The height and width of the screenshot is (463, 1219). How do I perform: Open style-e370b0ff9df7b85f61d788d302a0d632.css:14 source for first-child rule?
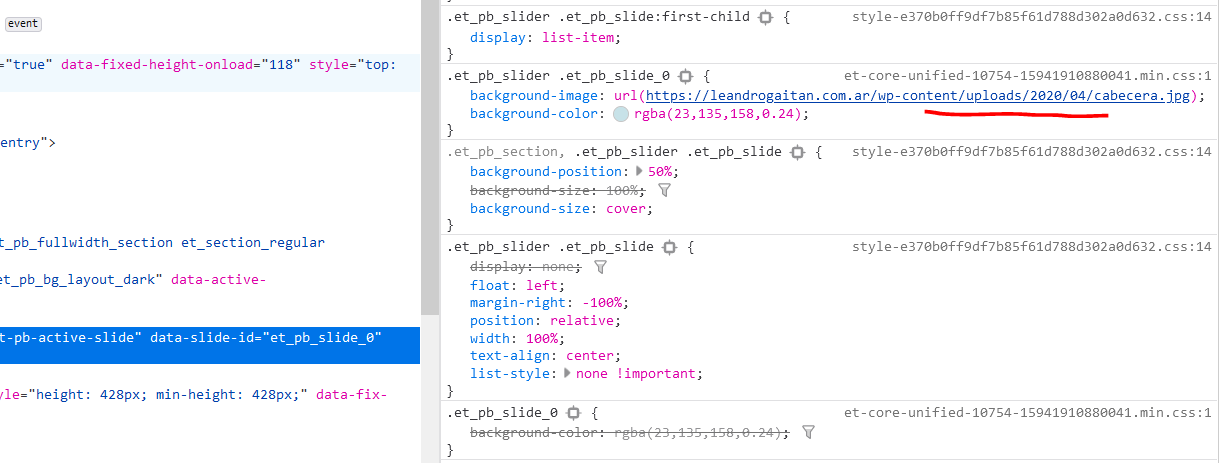click(1032, 17)
